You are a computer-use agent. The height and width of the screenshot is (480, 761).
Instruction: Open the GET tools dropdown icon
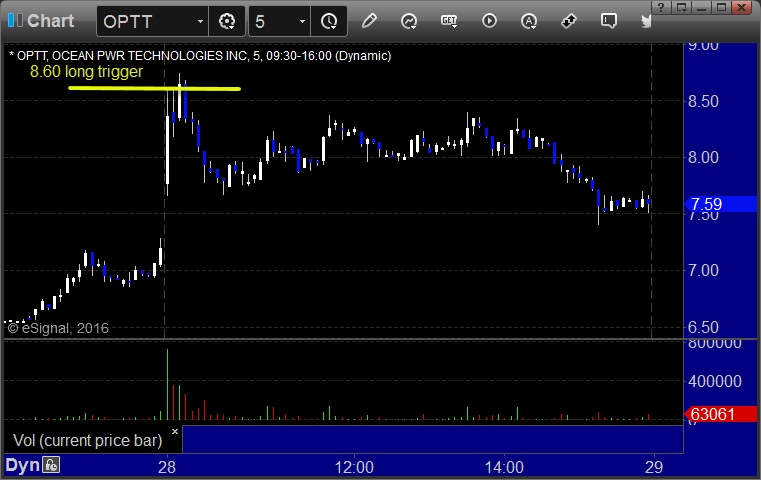click(x=449, y=21)
